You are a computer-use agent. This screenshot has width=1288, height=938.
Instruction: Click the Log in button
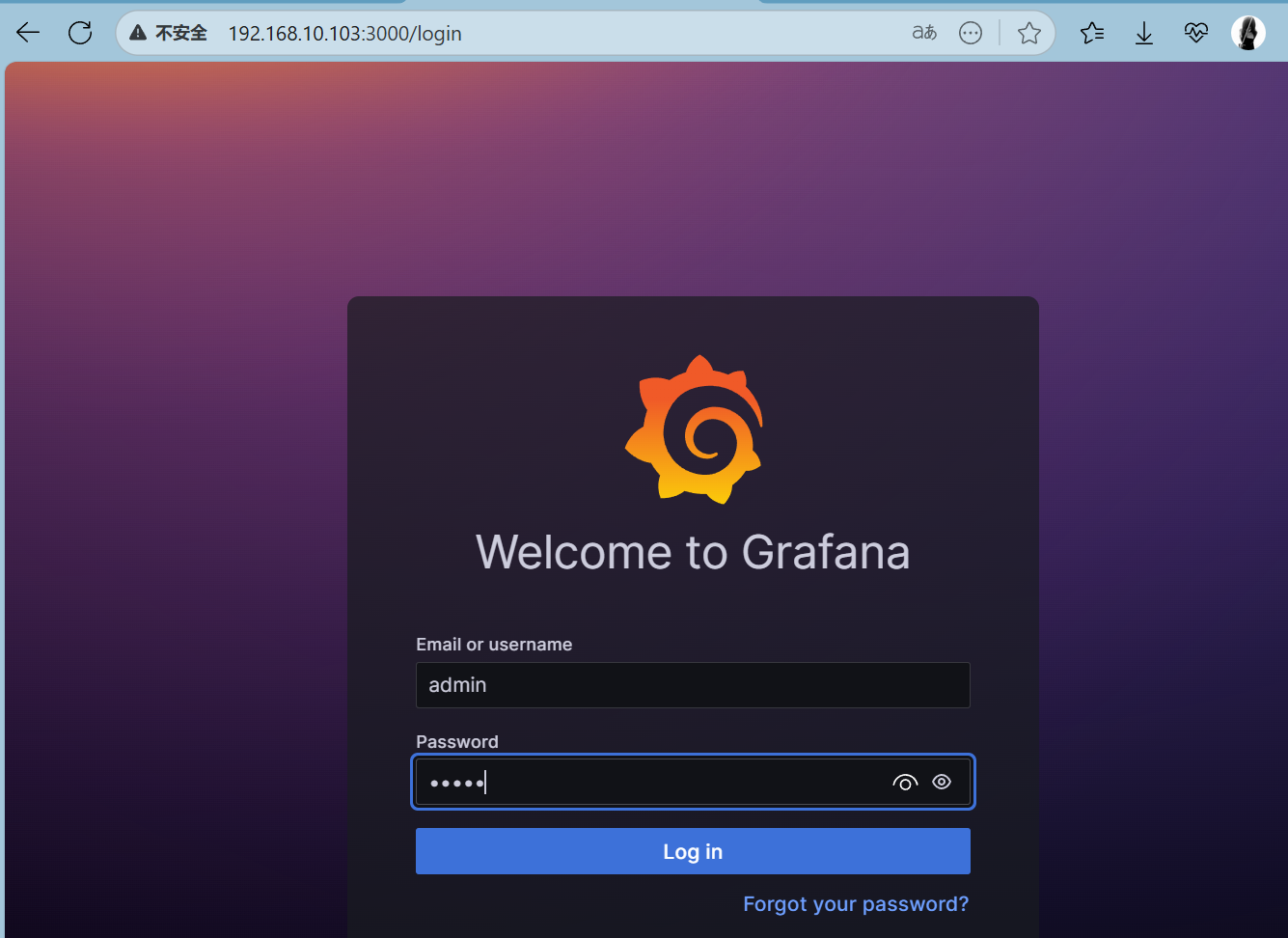pyautogui.click(x=693, y=851)
